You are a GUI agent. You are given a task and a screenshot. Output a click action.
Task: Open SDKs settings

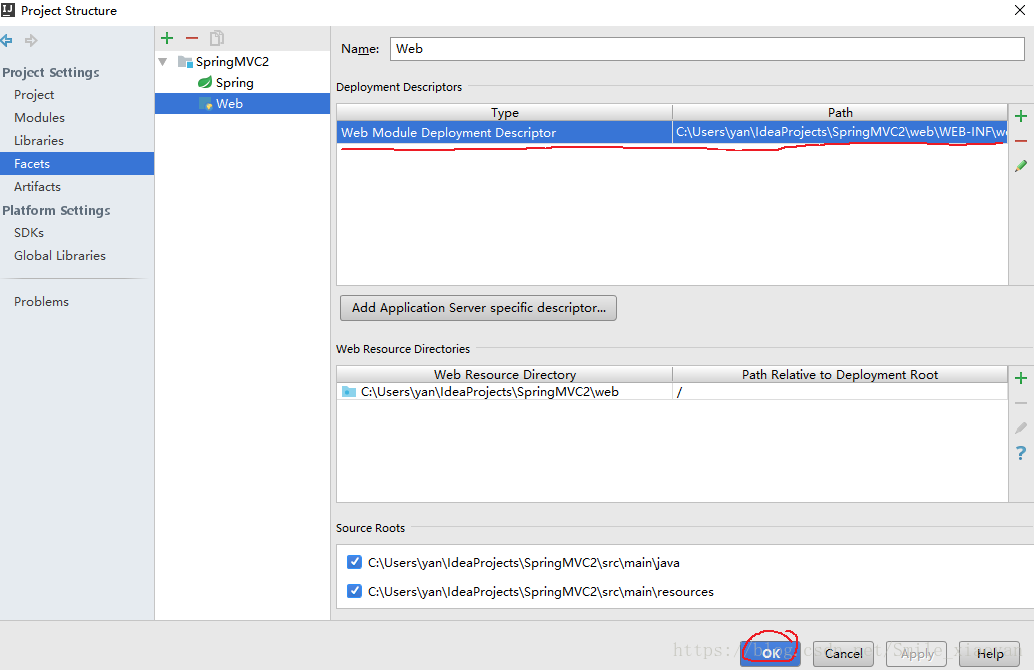tap(29, 233)
